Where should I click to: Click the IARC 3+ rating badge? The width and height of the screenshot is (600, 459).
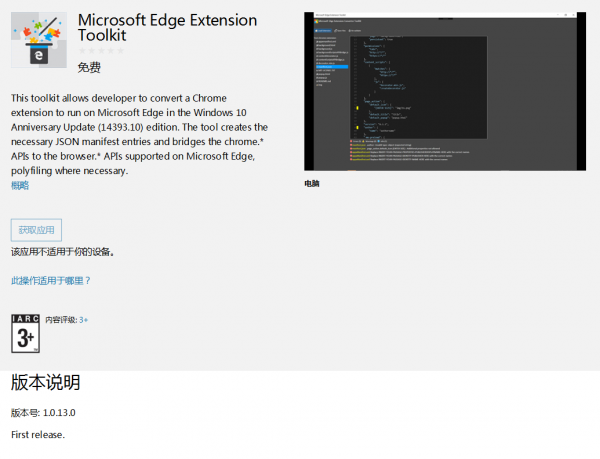click(25, 333)
